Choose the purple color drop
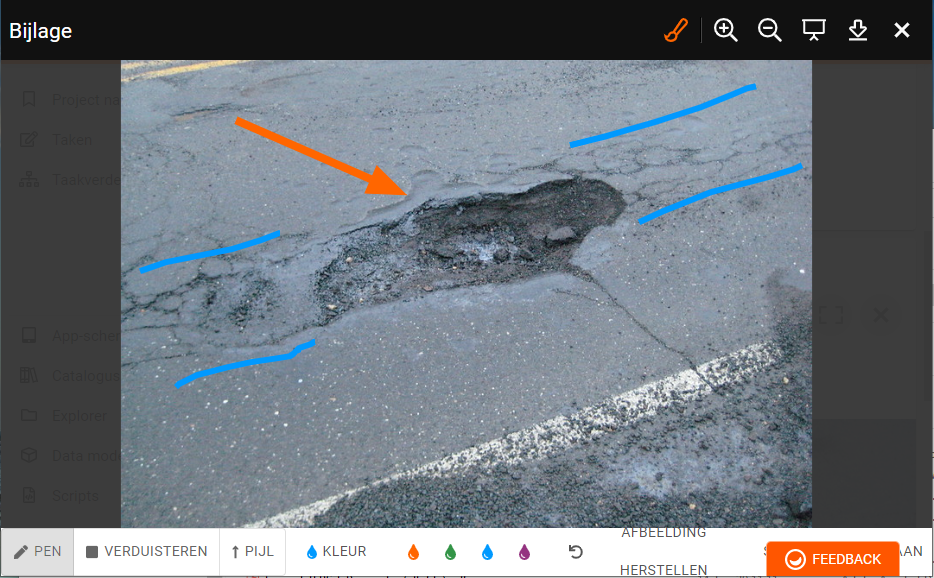Screen dimensions: 934x578 coord(524,552)
